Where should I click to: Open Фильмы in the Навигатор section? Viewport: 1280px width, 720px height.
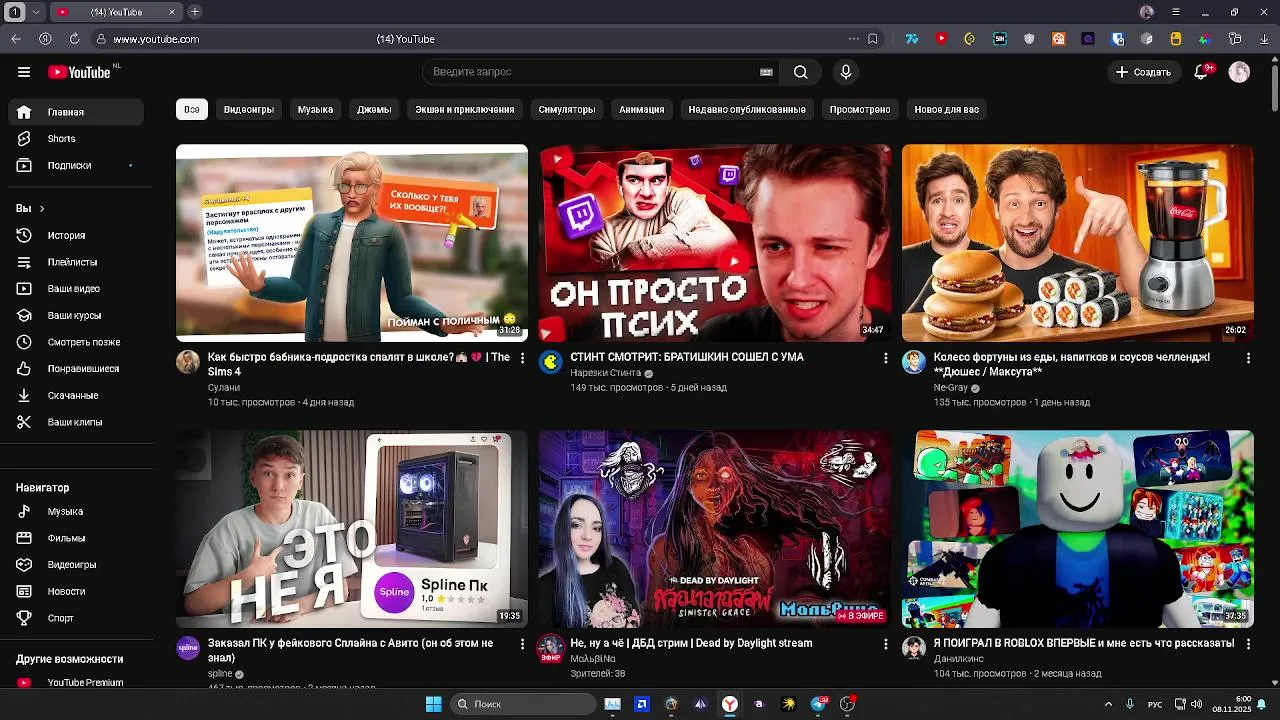(76, 538)
